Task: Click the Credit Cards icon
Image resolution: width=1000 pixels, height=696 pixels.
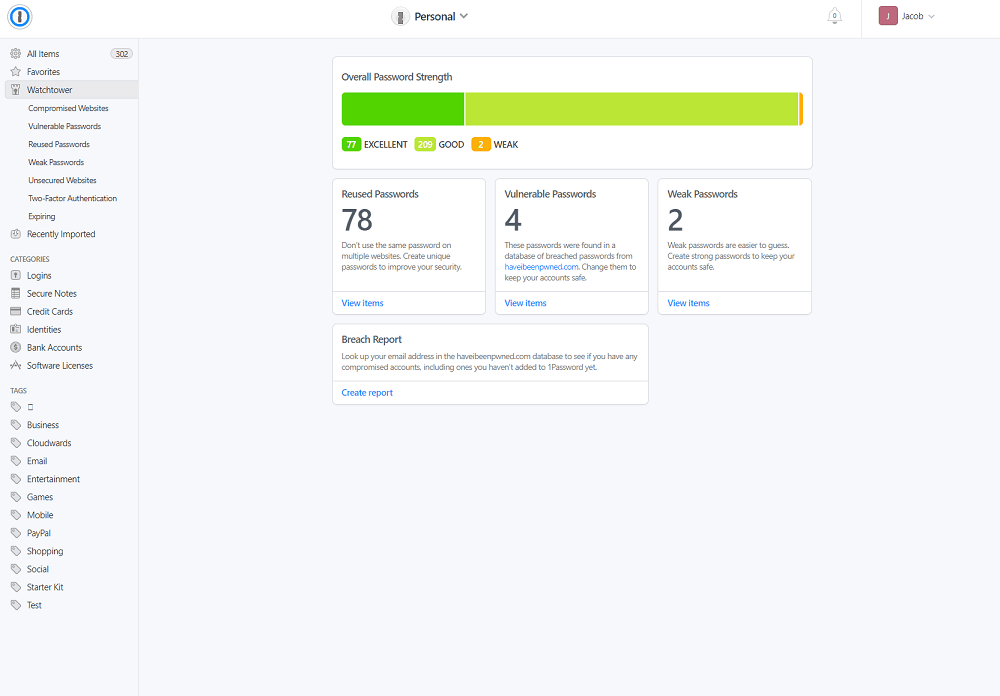Action: (x=16, y=311)
